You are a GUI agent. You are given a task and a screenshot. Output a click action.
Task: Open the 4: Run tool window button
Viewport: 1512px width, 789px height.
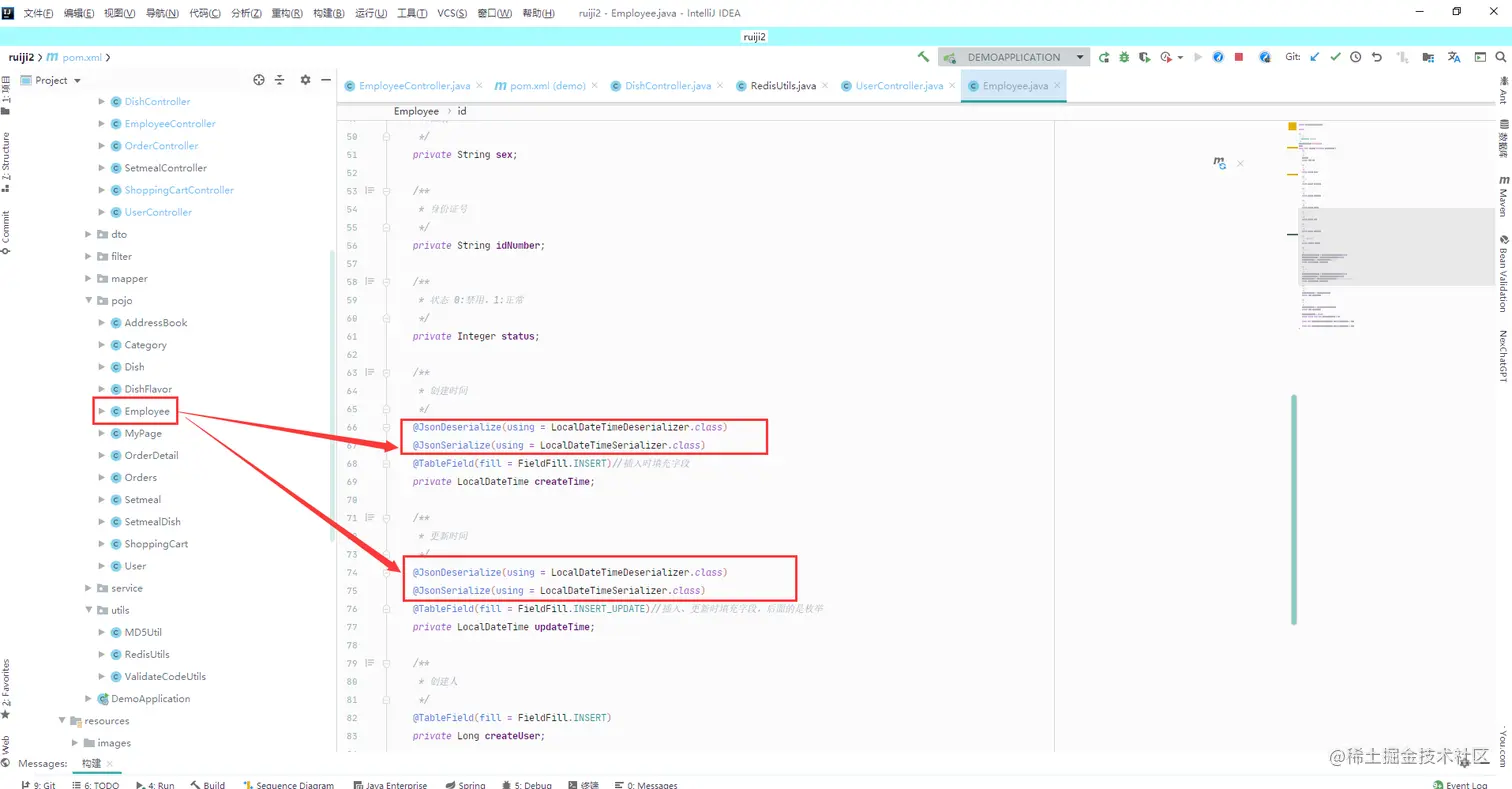[155, 785]
